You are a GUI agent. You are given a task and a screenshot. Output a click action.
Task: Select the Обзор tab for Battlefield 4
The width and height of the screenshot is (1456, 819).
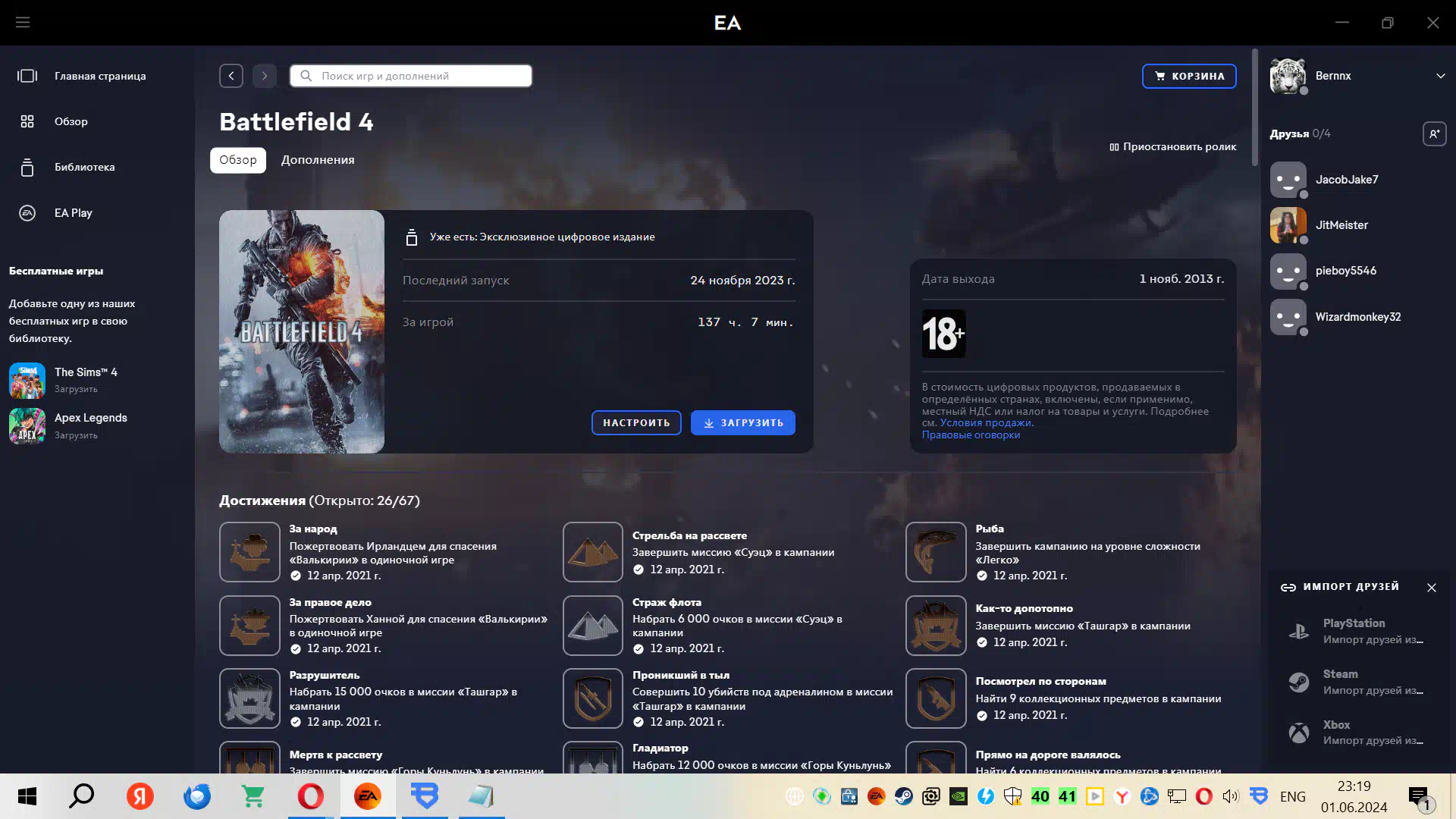pyautogui.click(x=238, y=160)
